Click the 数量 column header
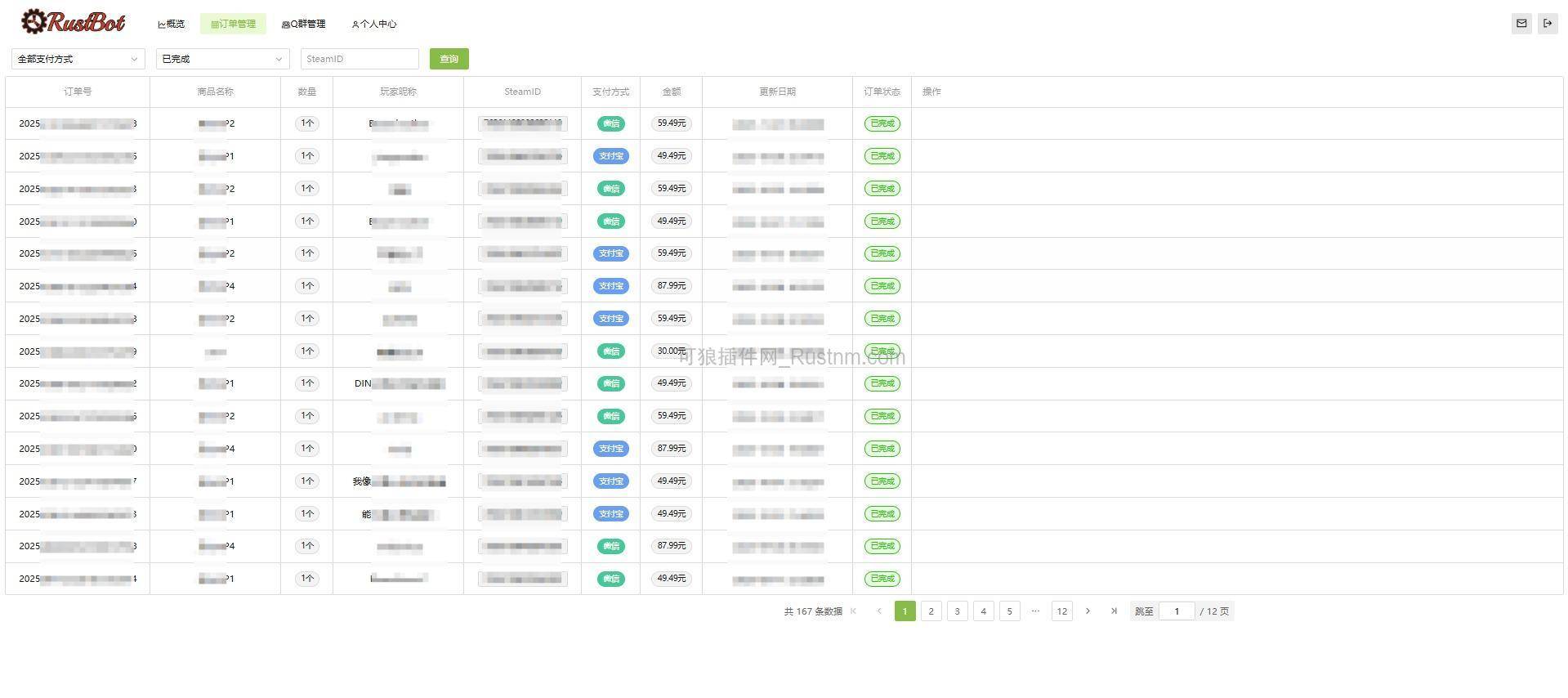The width and height of the screenshot is (1568, 698). coord(306,92)
